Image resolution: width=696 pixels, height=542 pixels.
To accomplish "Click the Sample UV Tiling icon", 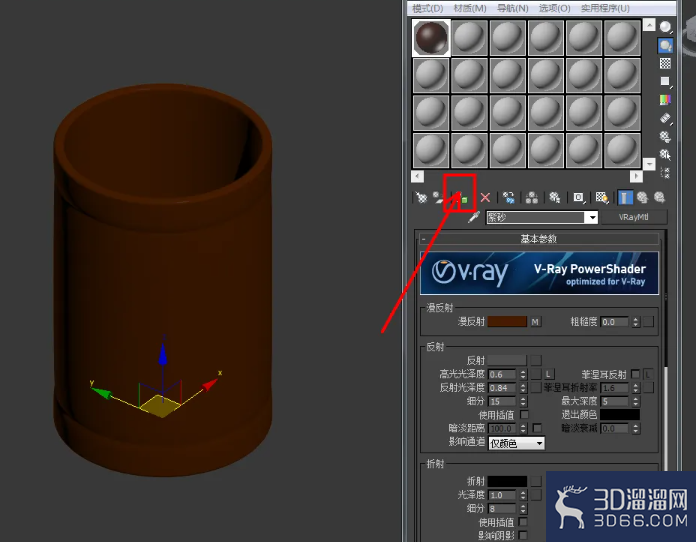I will coord(665,82).
